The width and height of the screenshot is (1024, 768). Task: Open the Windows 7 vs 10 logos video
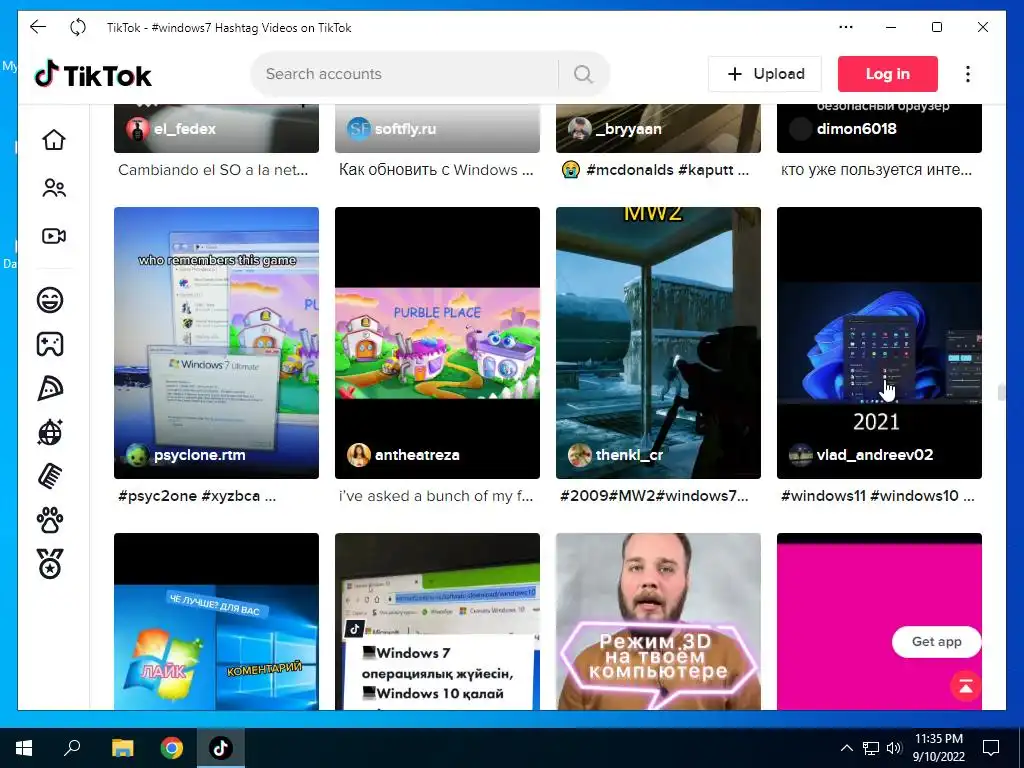point(216,622)
